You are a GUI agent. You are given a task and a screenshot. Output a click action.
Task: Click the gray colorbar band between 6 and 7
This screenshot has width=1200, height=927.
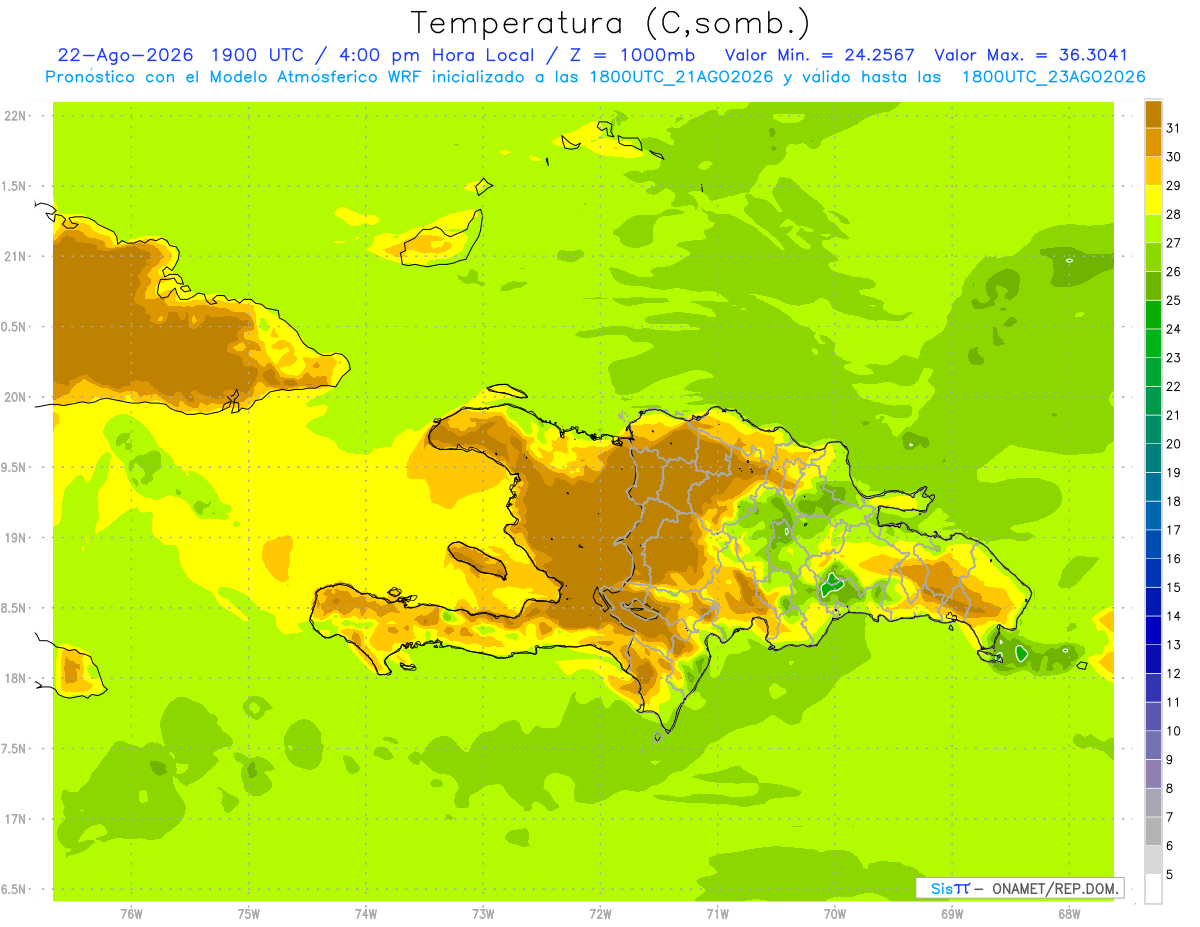[1153, 831]
